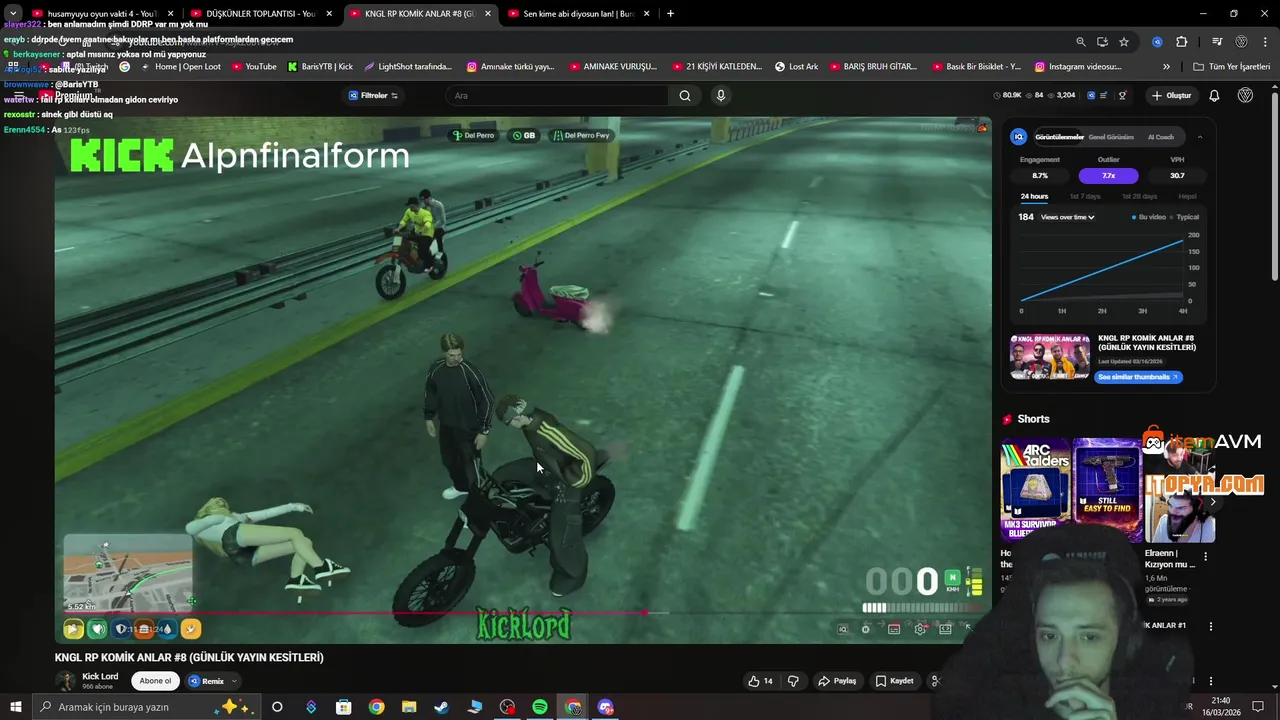Open the Still Easy To Find short
Viewport: 1280px width, 720px height.
pyautogui.click(x=1107, y=490)
